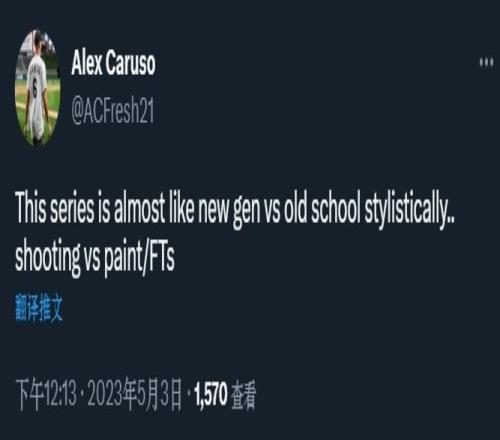
Task: Click the word 'series' in the tweet
Action: coord(72,210)
